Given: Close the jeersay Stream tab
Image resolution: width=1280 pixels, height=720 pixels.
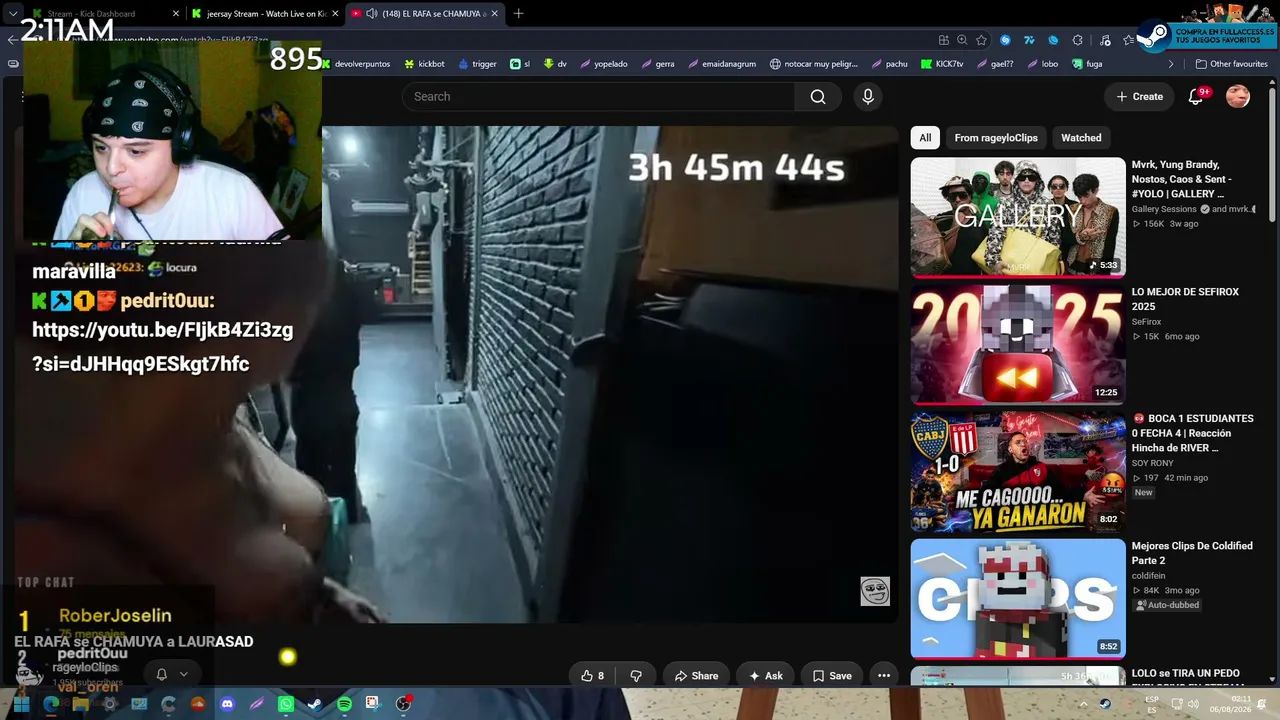Looking at the screenshot, I should tap(335, 14).
